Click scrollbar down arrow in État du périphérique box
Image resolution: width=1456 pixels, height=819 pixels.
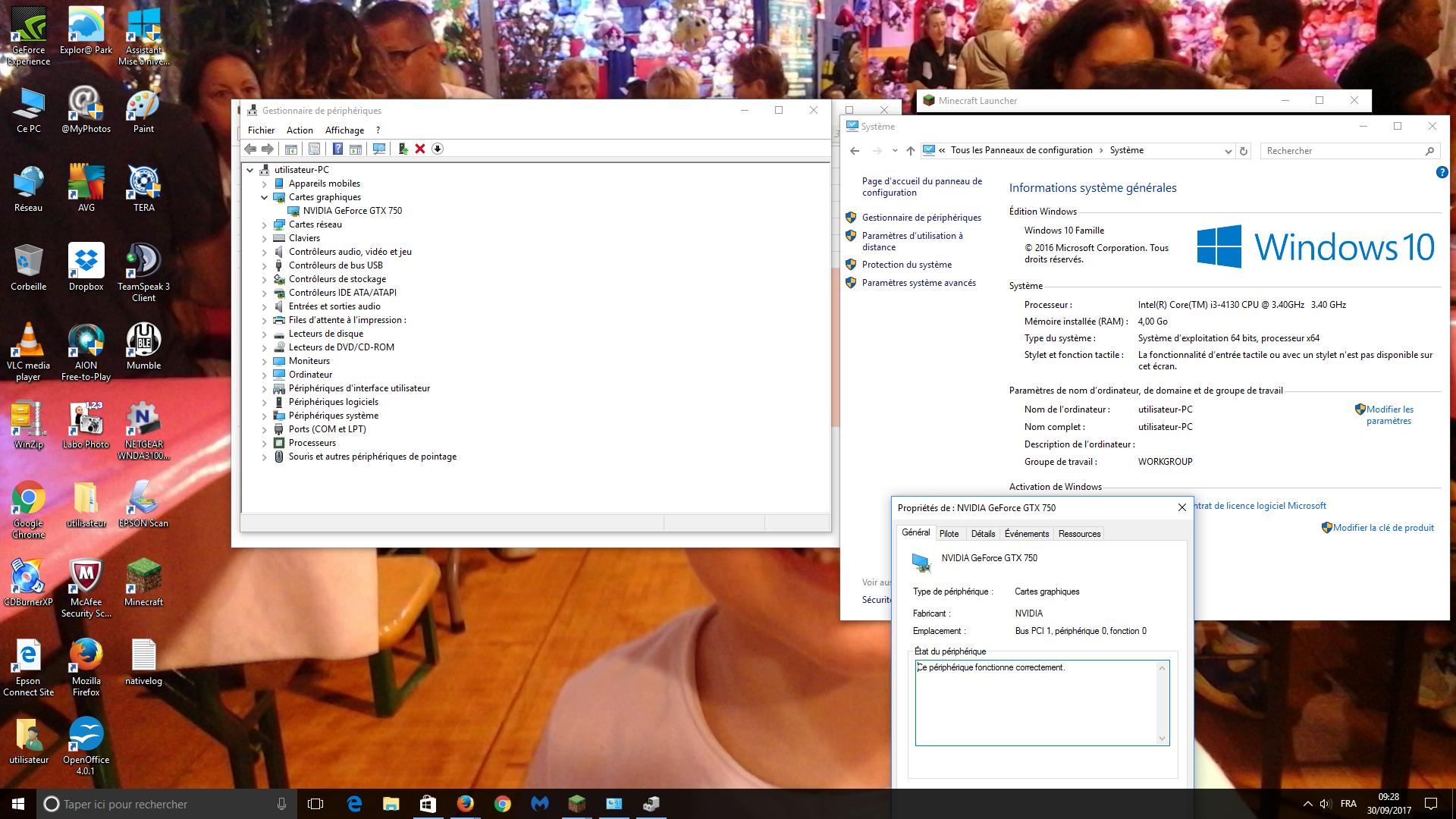pos(1162,739)
